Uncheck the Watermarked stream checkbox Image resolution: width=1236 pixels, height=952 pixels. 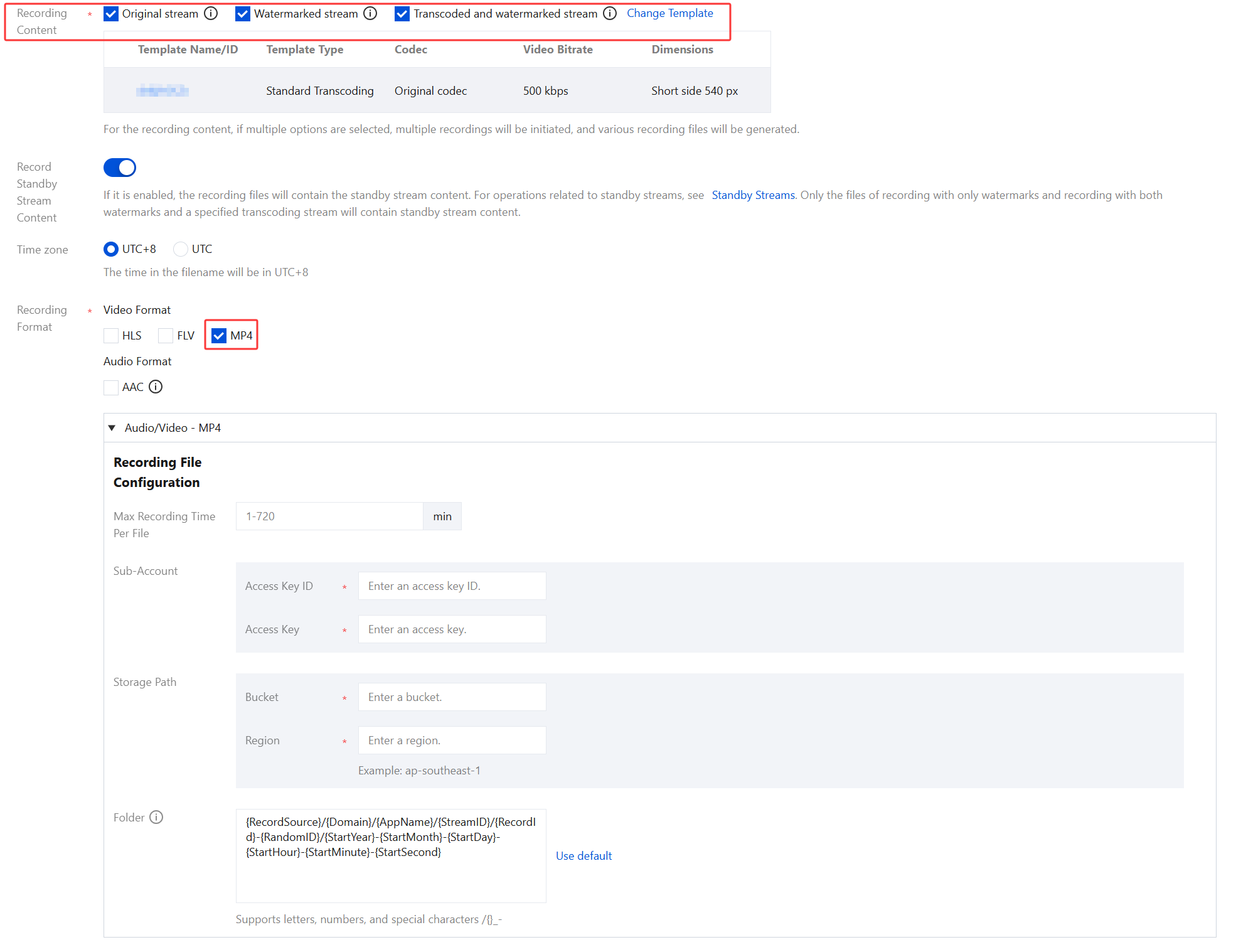coord(243,14)
